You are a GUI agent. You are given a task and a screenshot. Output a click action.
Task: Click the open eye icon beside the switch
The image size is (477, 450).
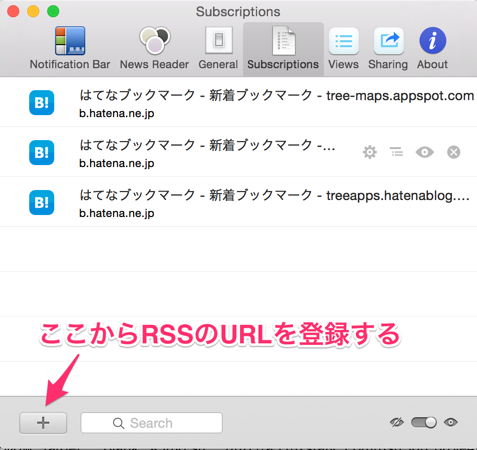point(451,422)
